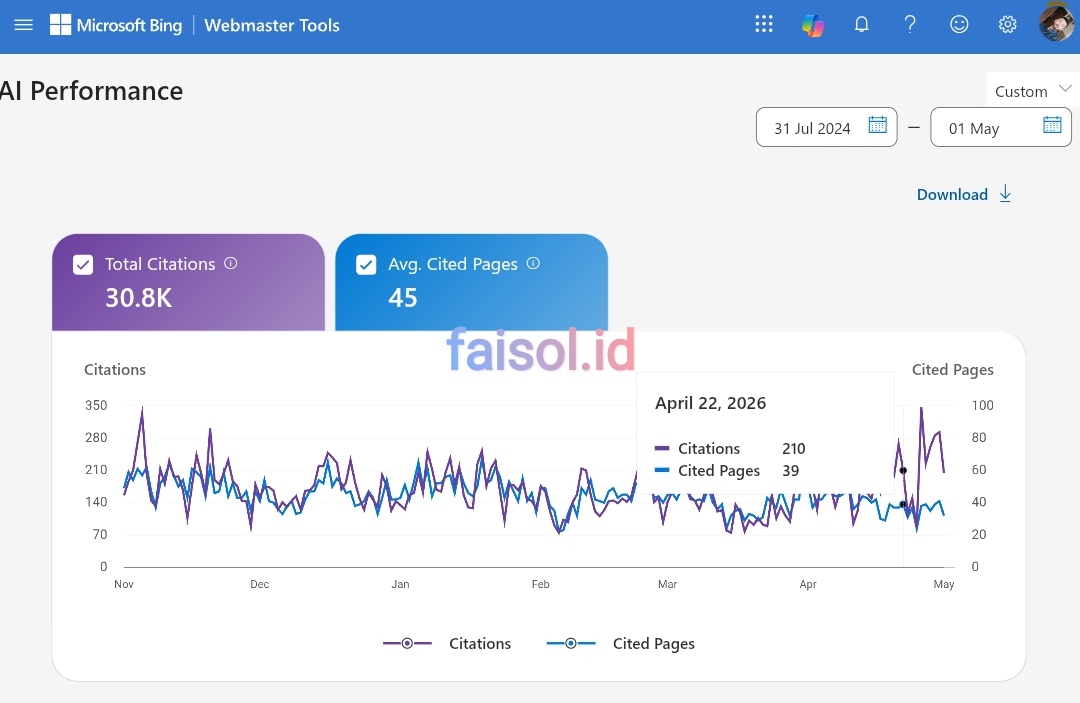This screenshot has height=703, width=1080.
Task: Open the help question mark icon
Action: [910, 25]
